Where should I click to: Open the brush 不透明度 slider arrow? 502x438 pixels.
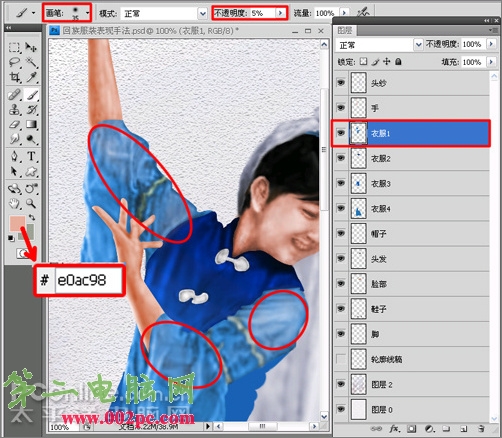(281, 13)
